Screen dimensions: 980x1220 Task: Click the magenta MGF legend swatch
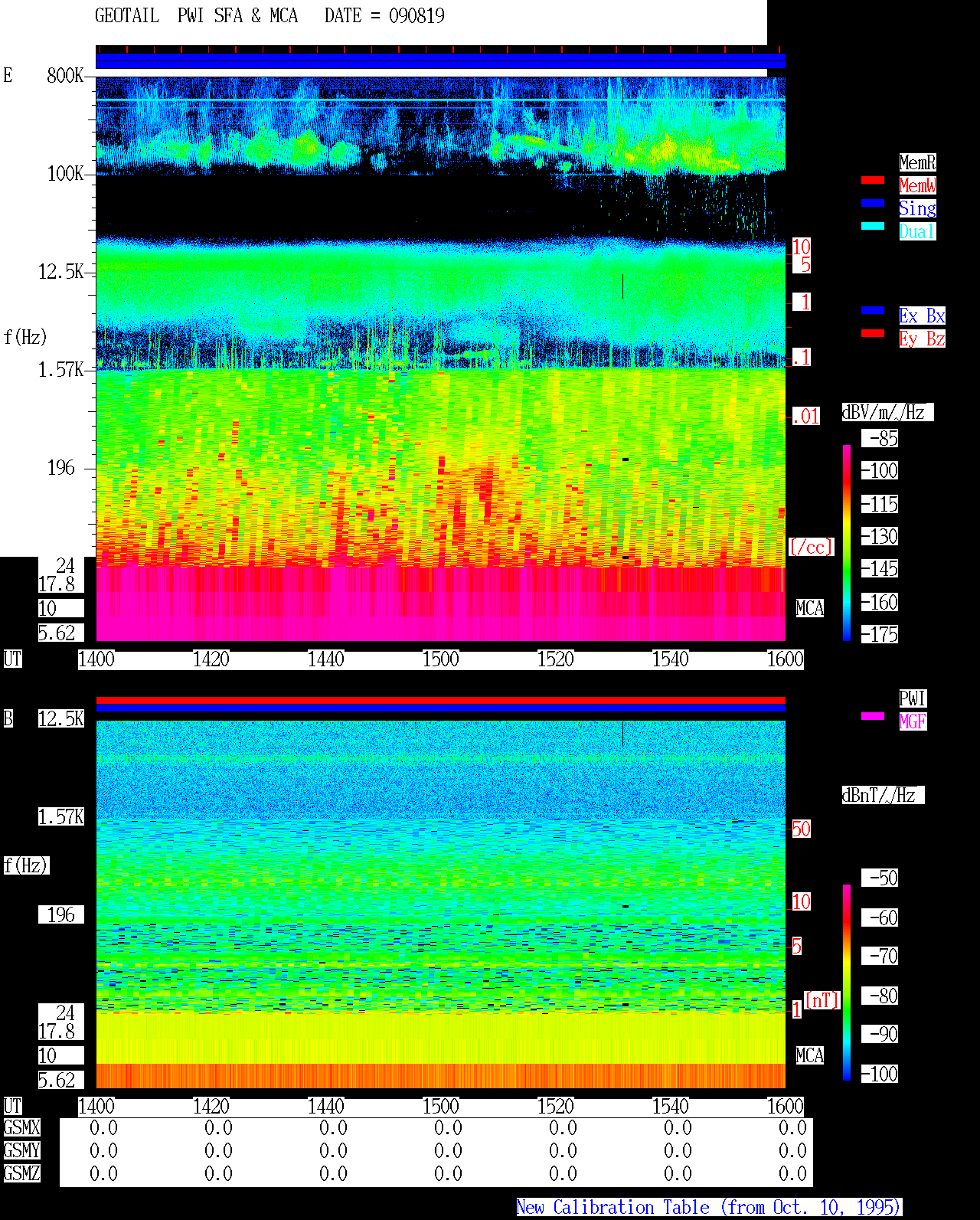[873, 716]
